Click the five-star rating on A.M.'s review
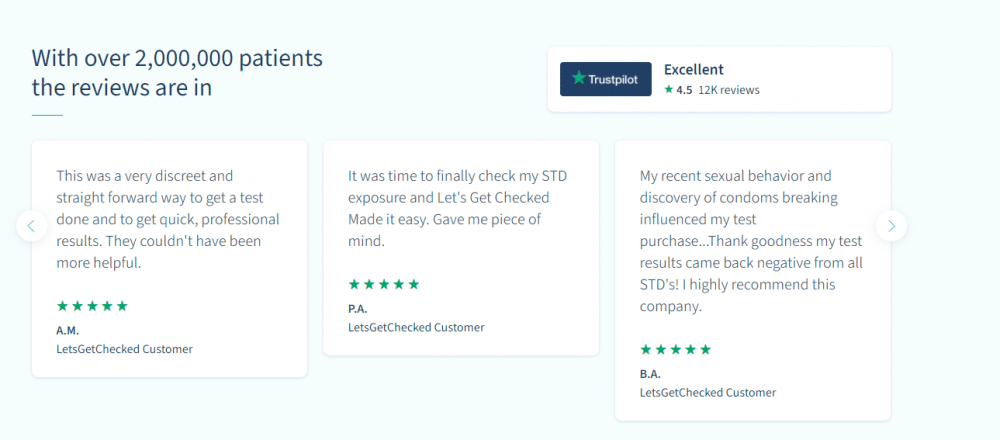 tap(92, 306)
